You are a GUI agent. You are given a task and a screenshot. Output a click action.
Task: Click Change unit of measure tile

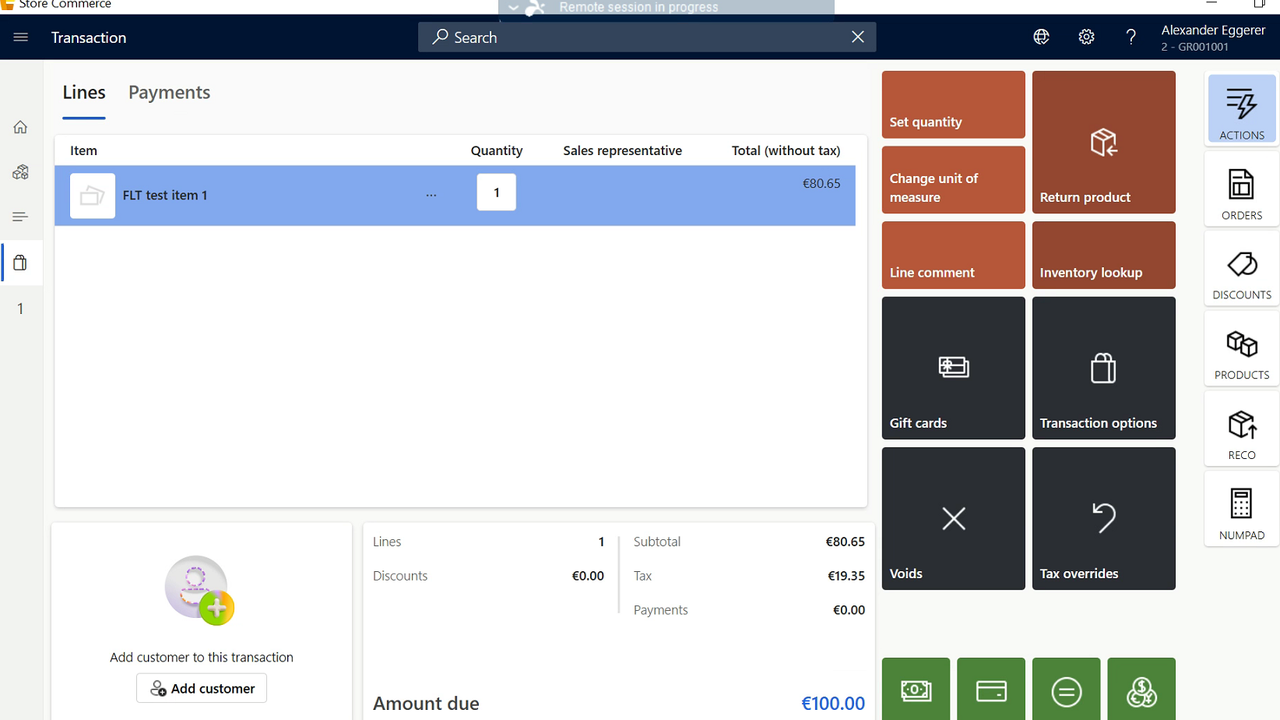(953, 180)
